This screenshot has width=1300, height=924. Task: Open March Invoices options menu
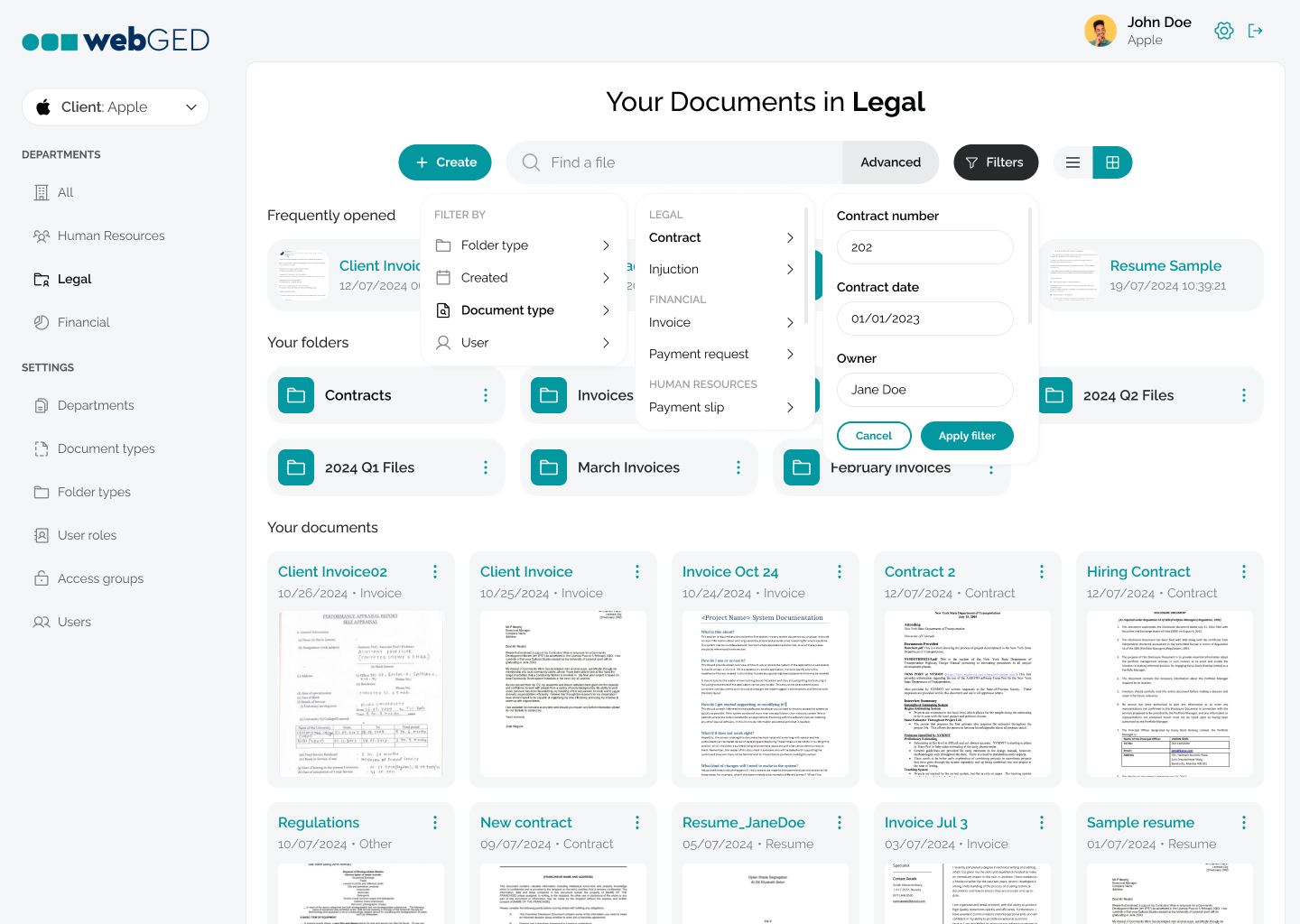[738, 467]
